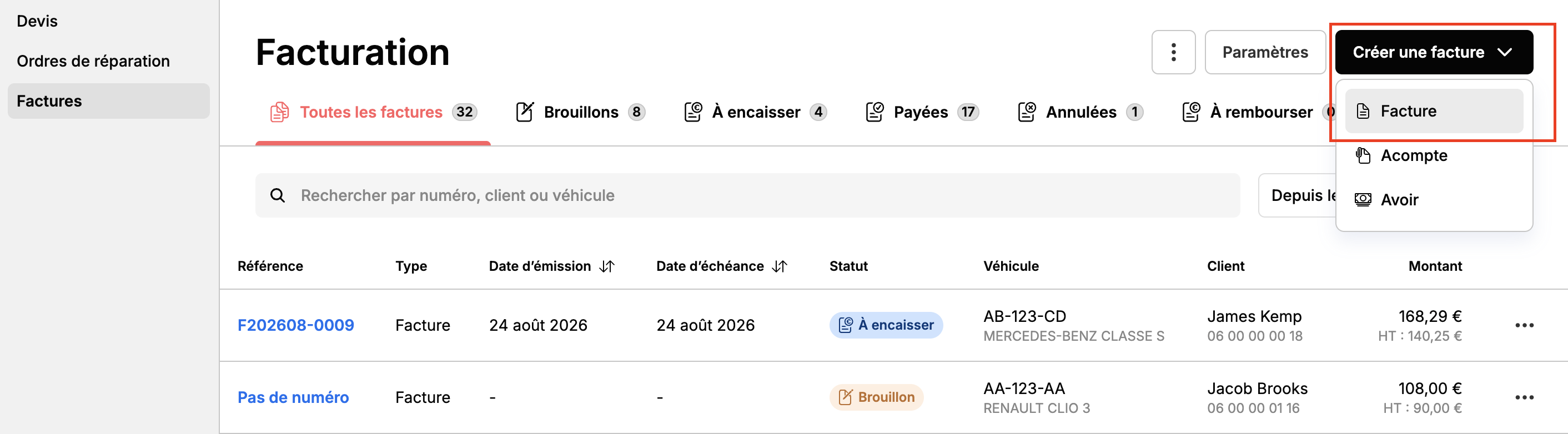This screenshot has width=1568, height=434.
Task: Click phone number 06 00 00 00 18
Action: 1254,336
